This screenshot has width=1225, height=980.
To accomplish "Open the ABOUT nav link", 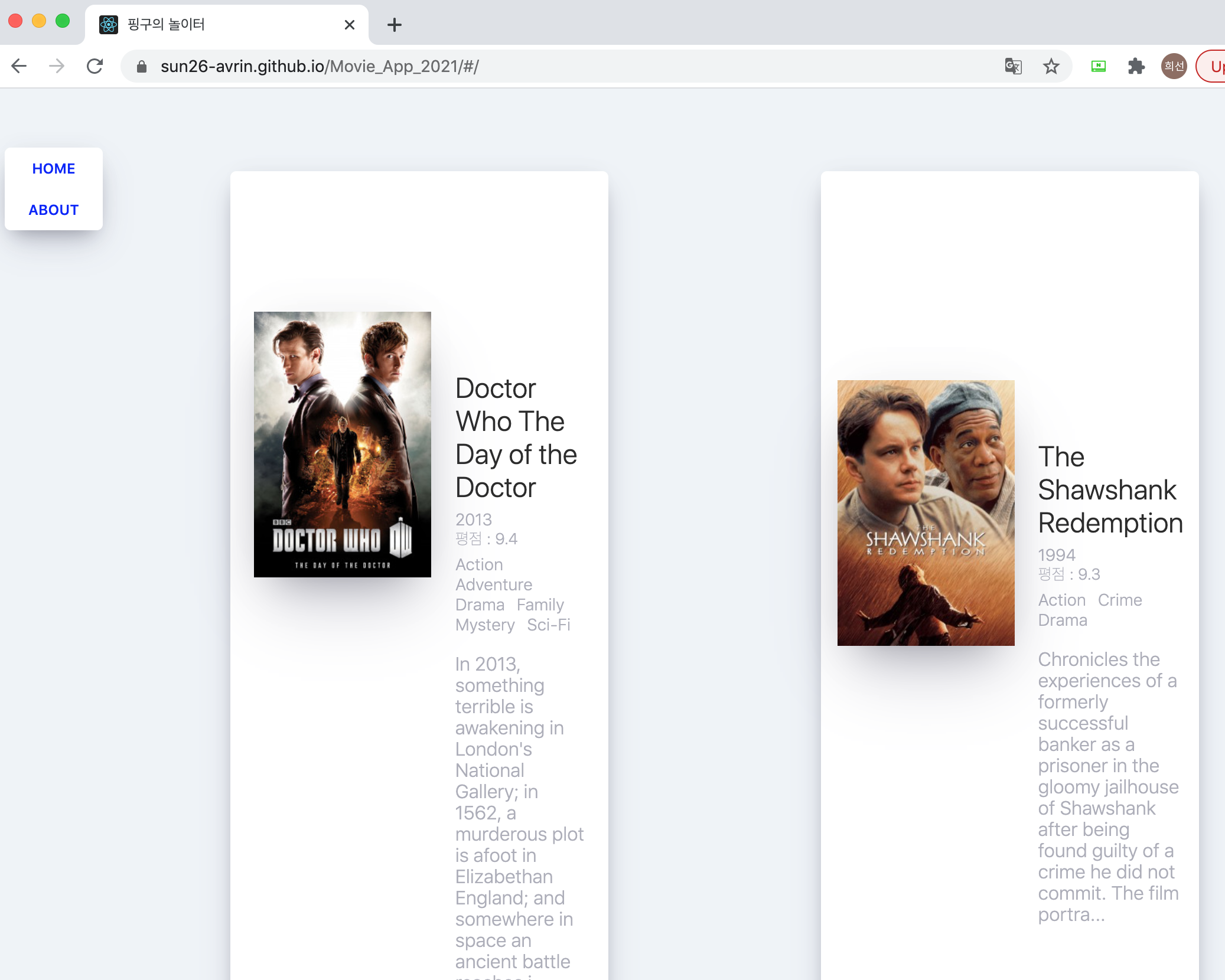I will click(x=54, y=210).
